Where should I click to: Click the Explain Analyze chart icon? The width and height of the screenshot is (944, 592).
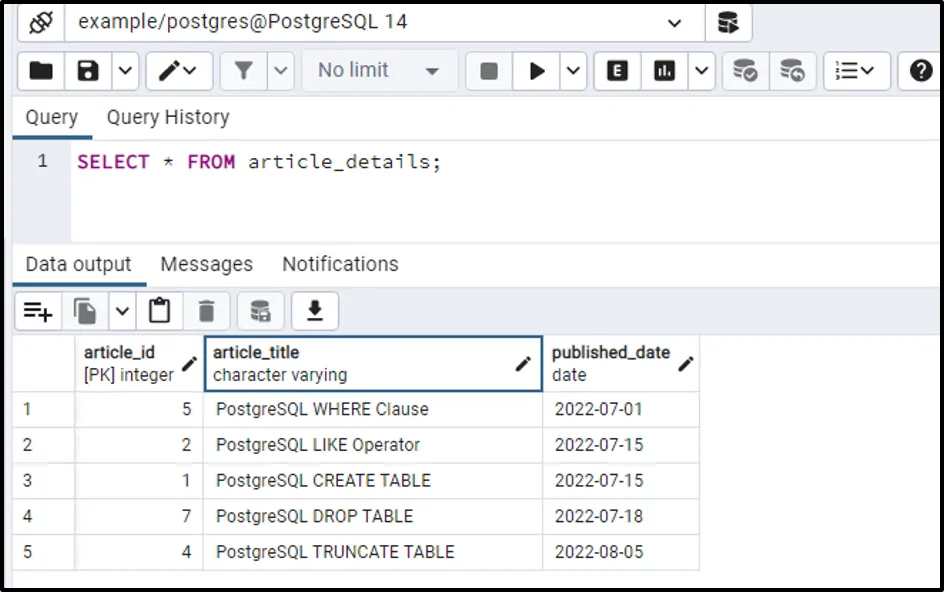(664, 71)
